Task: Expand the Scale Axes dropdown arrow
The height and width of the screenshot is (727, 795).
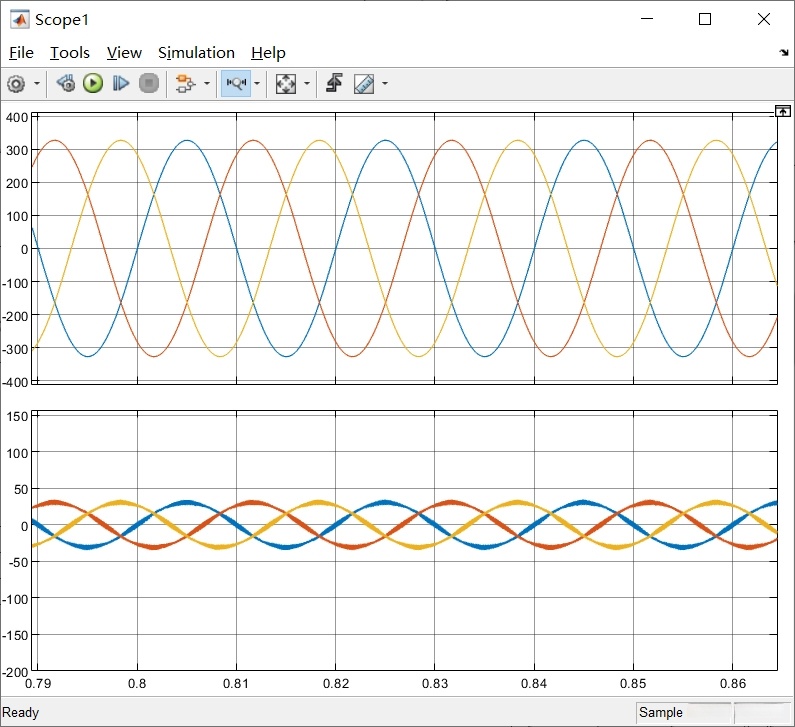Action: (x=306, y=84)
